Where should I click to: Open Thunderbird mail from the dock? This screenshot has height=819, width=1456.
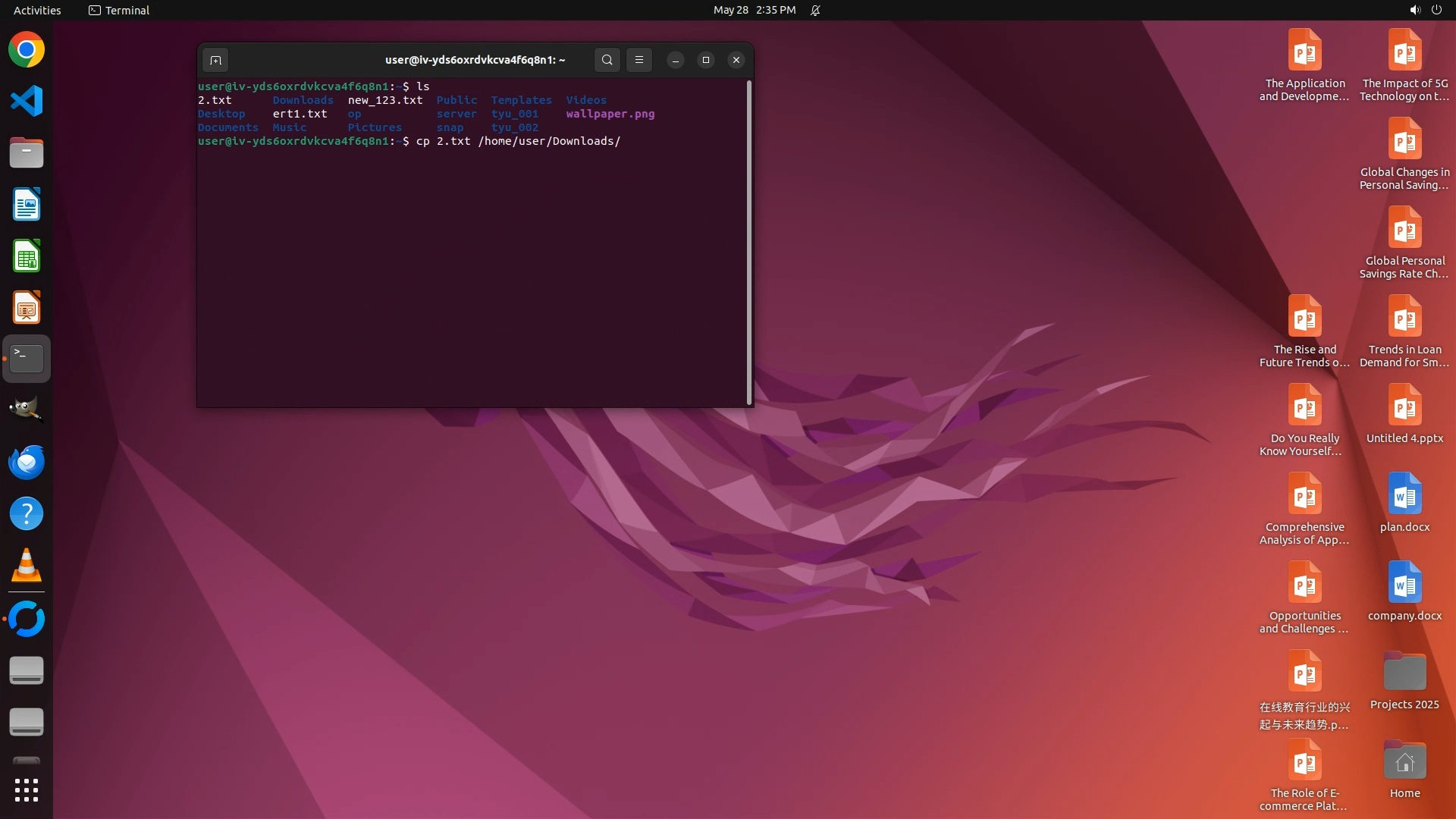coord(27,462)
